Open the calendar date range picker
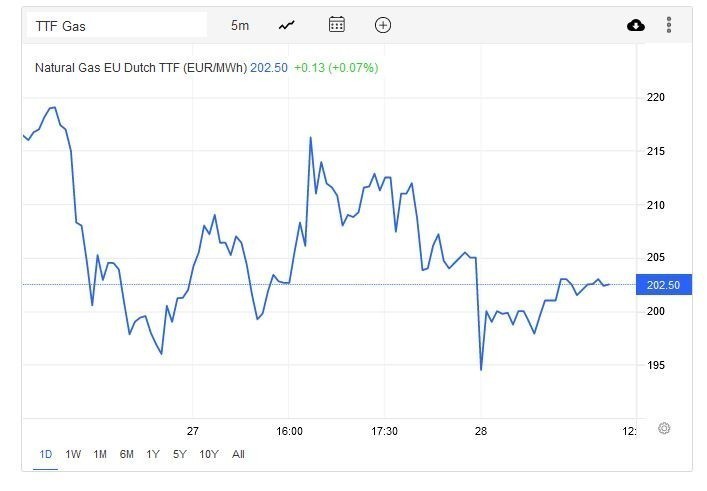707x491 pixels. pyautogui.click(x=337, y=25)
